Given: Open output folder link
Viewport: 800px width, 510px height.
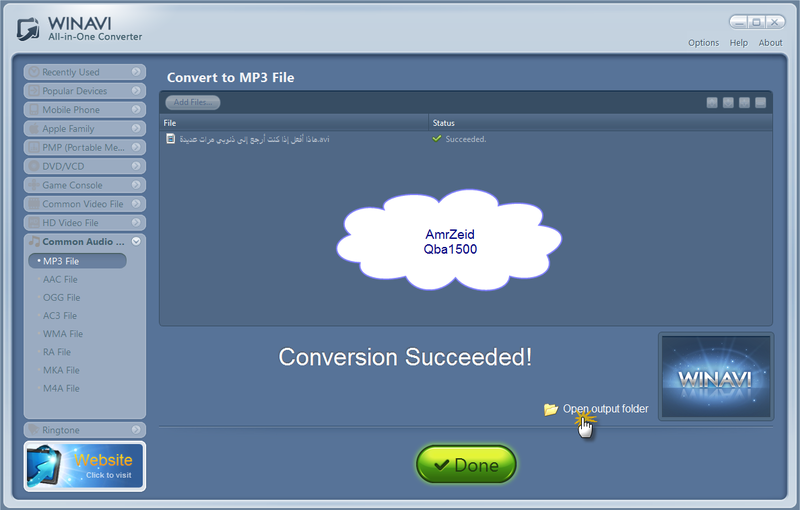Looking at the screenshot, I should (x=605, y=409).
